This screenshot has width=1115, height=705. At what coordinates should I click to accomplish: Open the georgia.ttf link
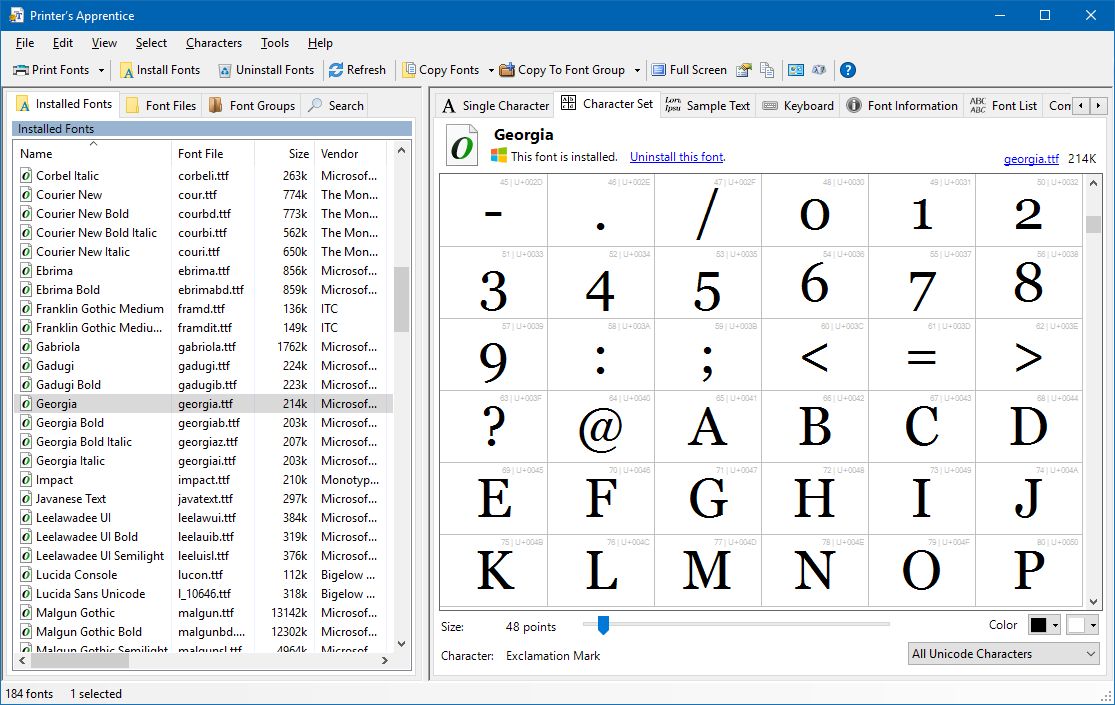coord(1031,156)
